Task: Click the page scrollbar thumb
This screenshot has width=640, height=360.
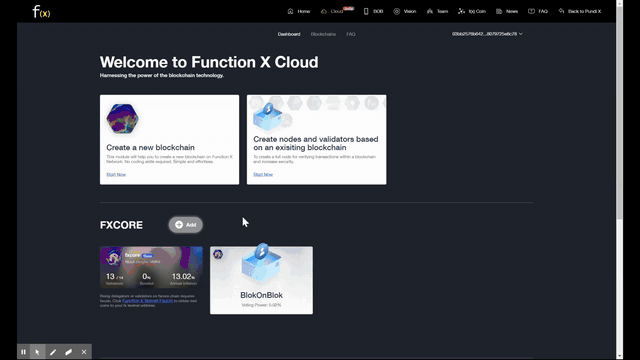Action: 620,112
